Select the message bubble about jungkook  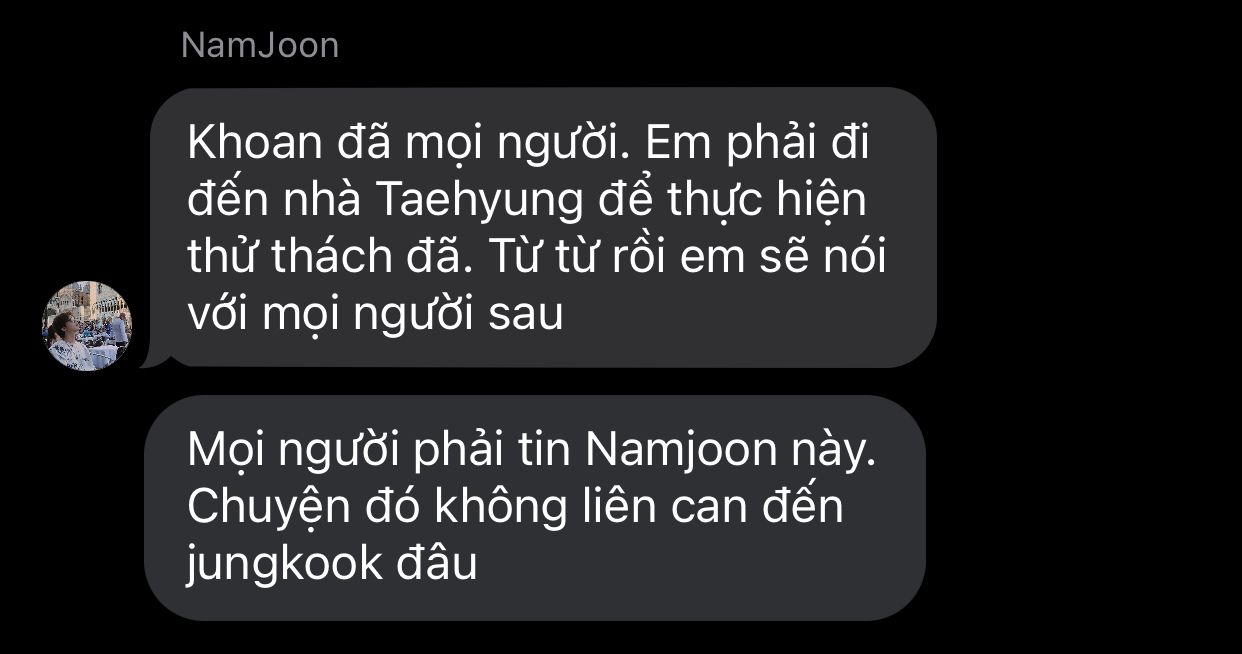534,508
